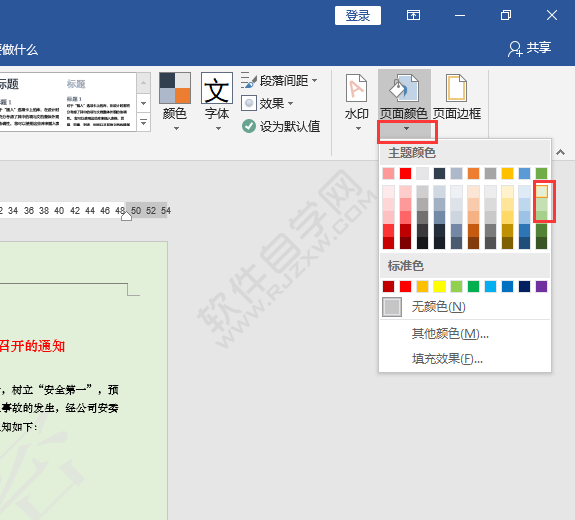Pick light green theme swatch (selected)

[x=541, y=191]
